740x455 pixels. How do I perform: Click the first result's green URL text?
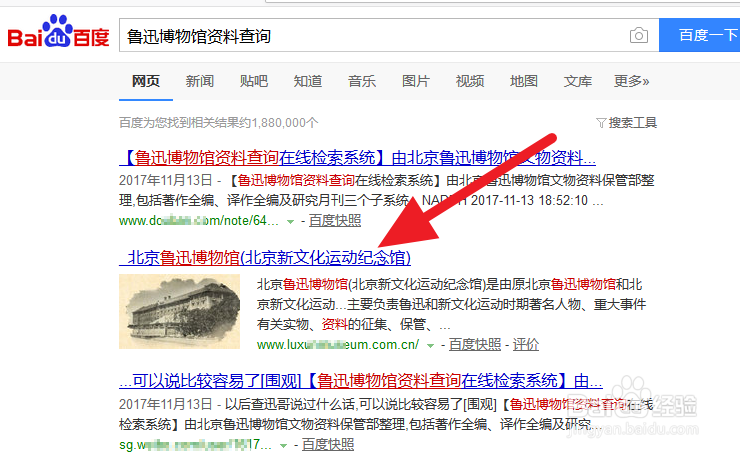click(x=199, y=220)
